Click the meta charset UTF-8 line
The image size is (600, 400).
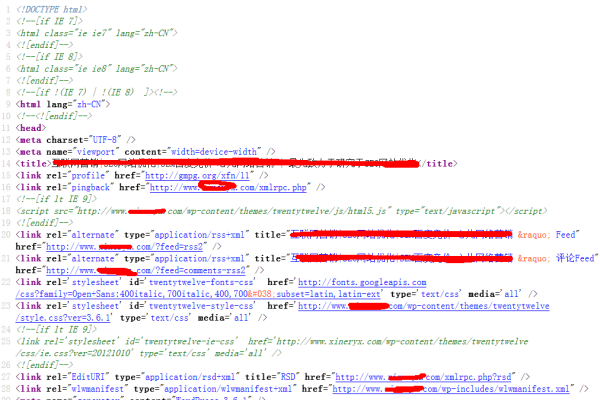pyautogui.click(x=72, y=138)
